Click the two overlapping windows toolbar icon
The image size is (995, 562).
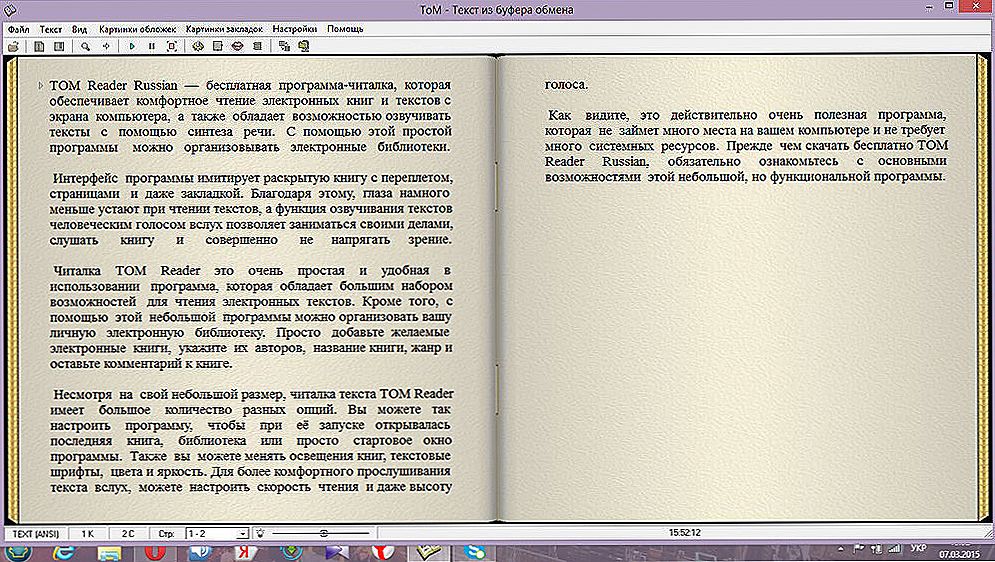[284, 46]
